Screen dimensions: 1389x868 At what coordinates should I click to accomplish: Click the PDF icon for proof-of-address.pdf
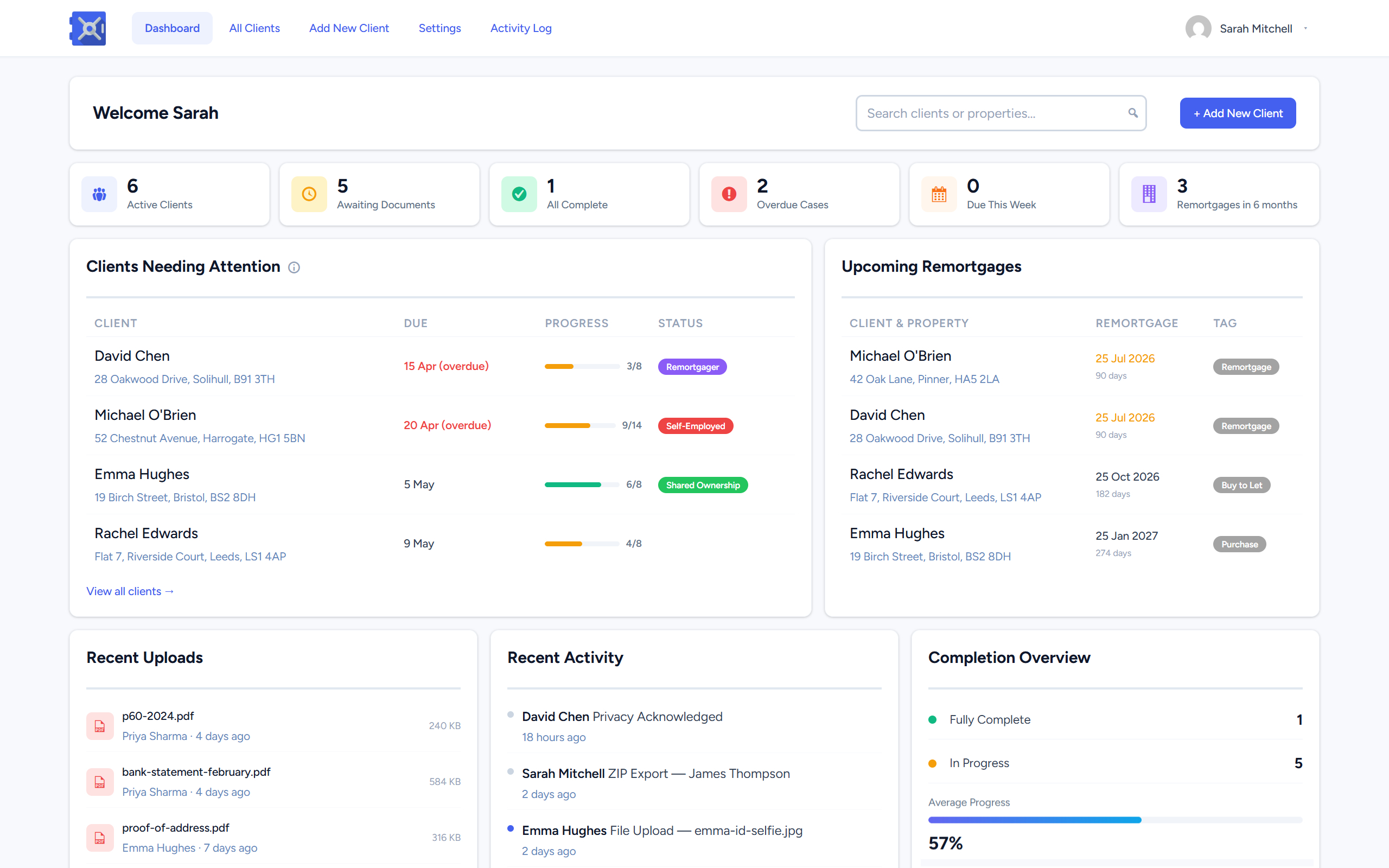point(100,838)
